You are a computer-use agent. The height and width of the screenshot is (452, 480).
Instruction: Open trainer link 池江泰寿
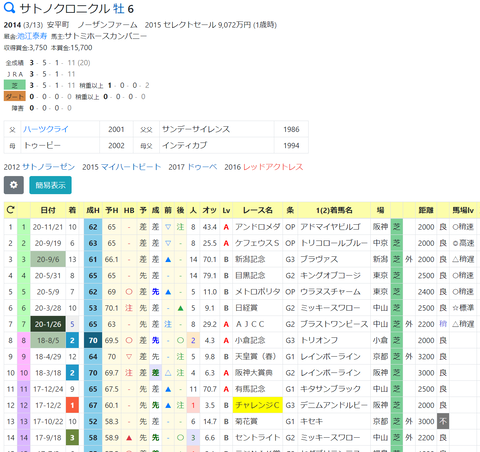pyautogui.click(x=32, y=36)
